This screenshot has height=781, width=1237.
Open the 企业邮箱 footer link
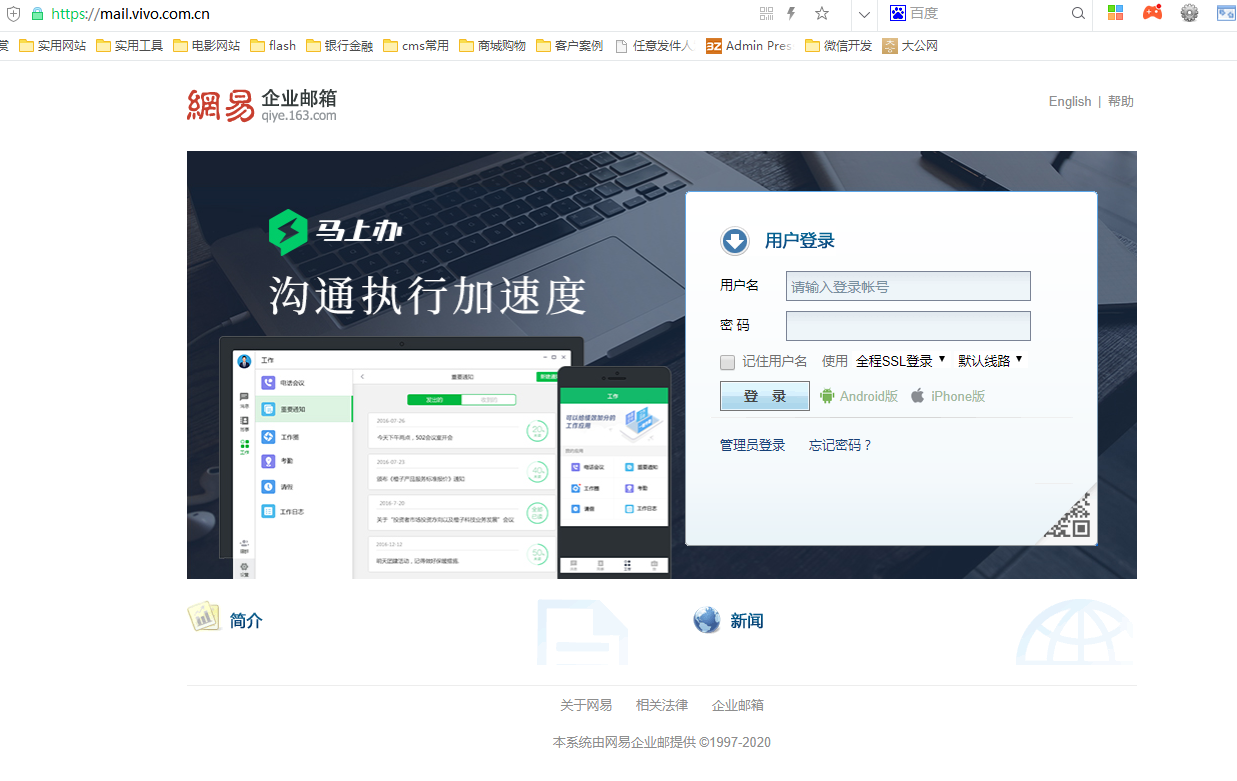click(738, 705)
